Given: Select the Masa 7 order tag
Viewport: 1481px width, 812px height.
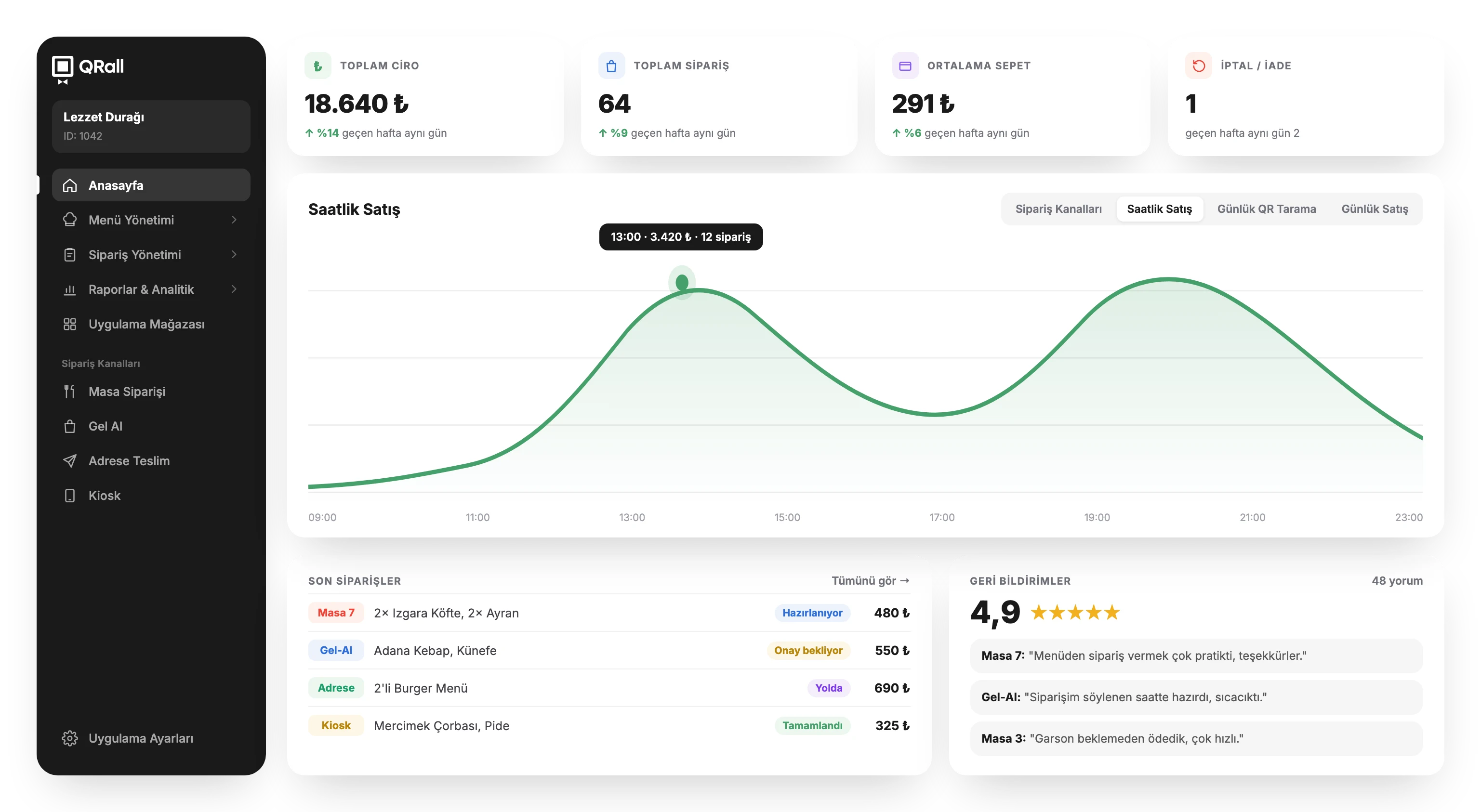Looking at the screenshot, I should pyautogui.click(x=336, y=613).
